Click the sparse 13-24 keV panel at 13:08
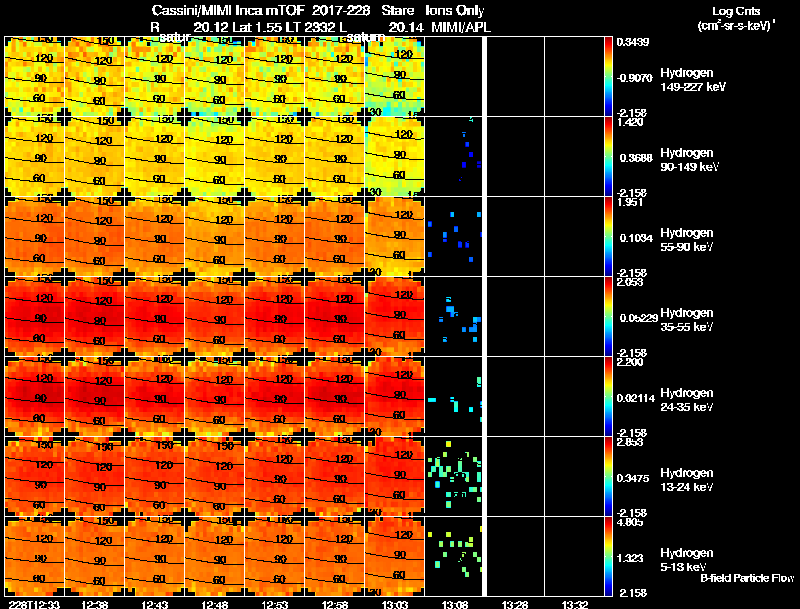The width and height of the screenshot is (800, 609). point(454,476)
